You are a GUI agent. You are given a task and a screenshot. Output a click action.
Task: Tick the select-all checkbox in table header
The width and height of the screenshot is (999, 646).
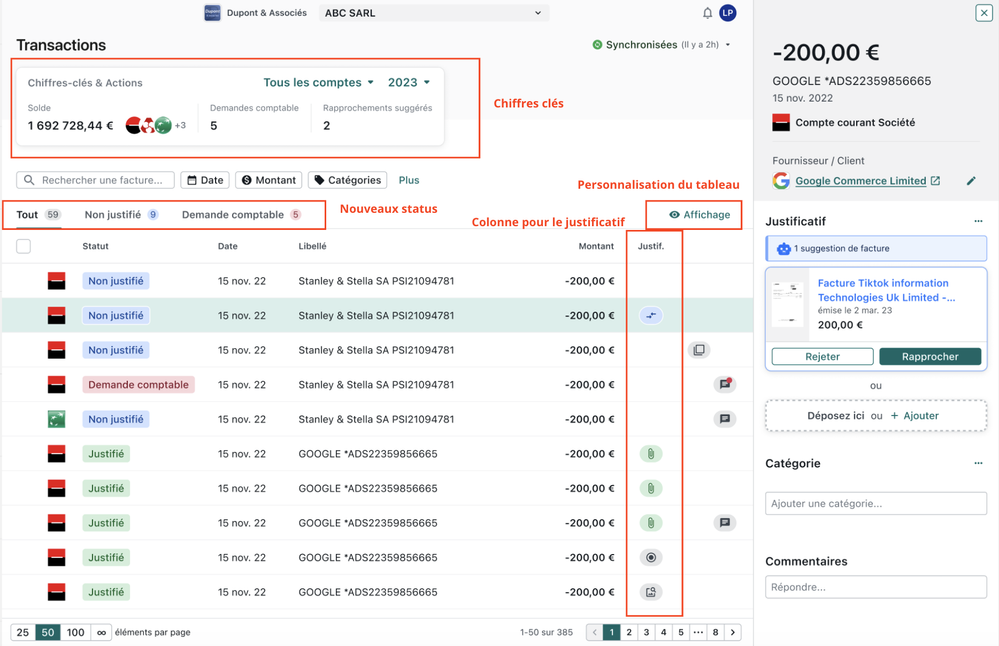click(24, 246)
